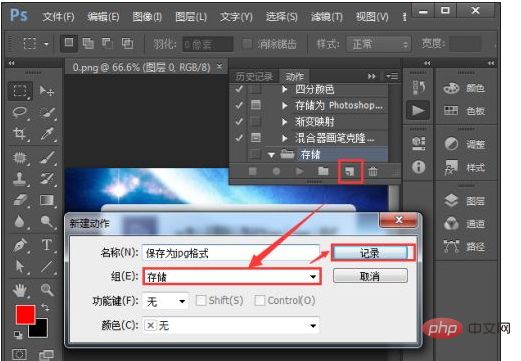Select the Path Selection tool

point(20,267)
